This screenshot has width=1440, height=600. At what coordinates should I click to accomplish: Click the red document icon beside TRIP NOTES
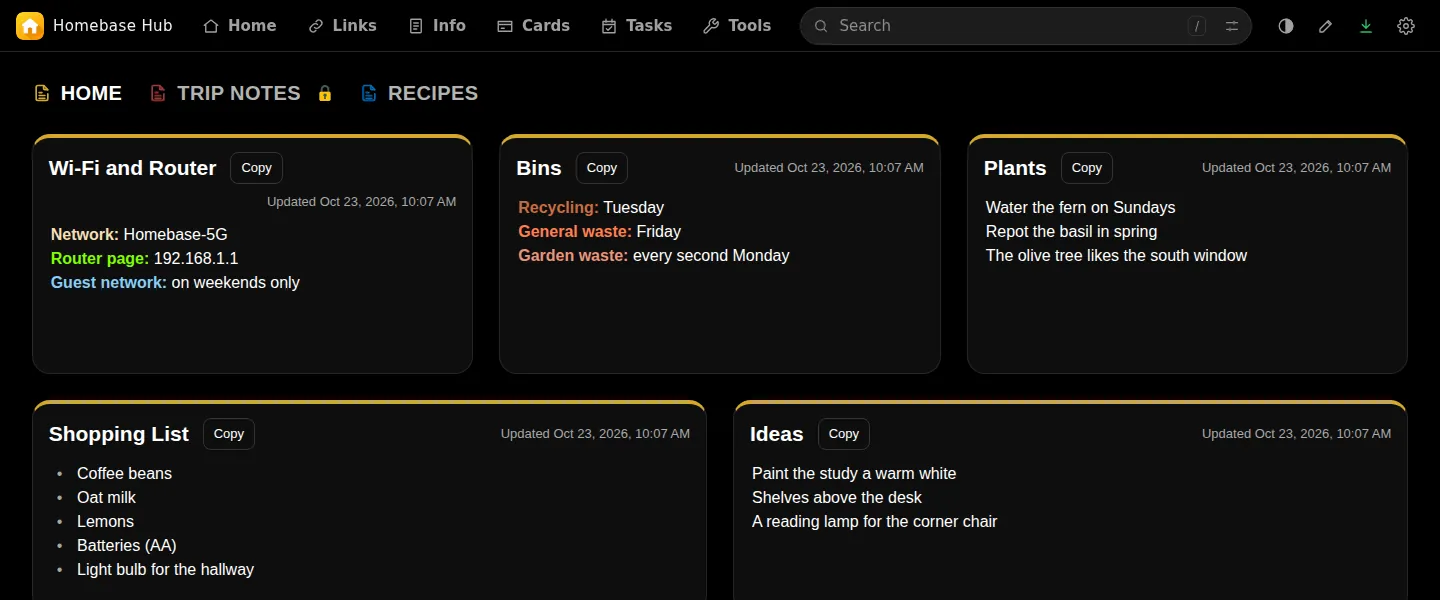(x=158, y=93)
